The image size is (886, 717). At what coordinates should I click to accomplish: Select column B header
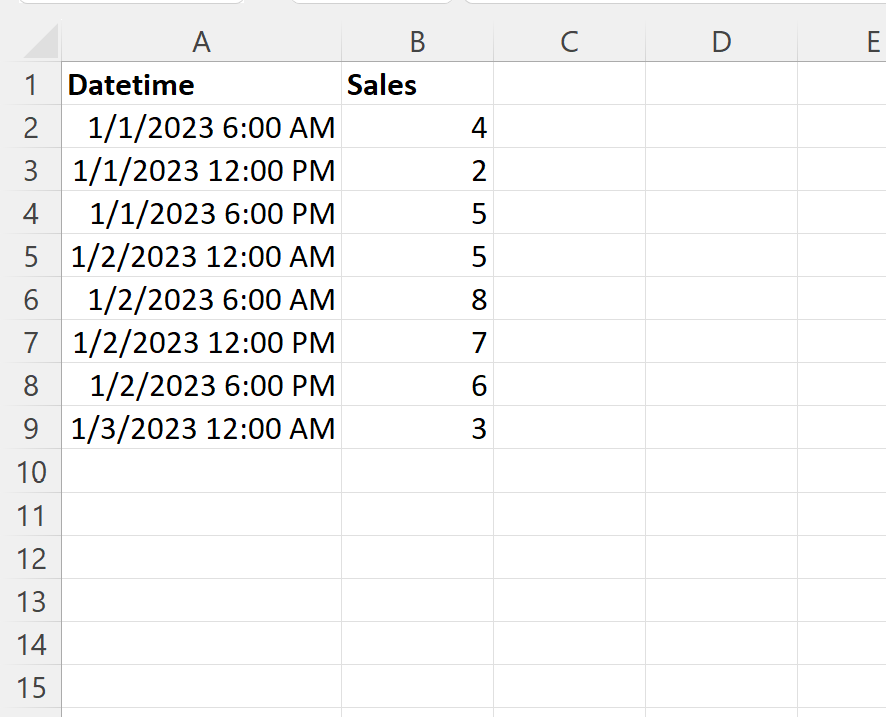pos(417,41)
